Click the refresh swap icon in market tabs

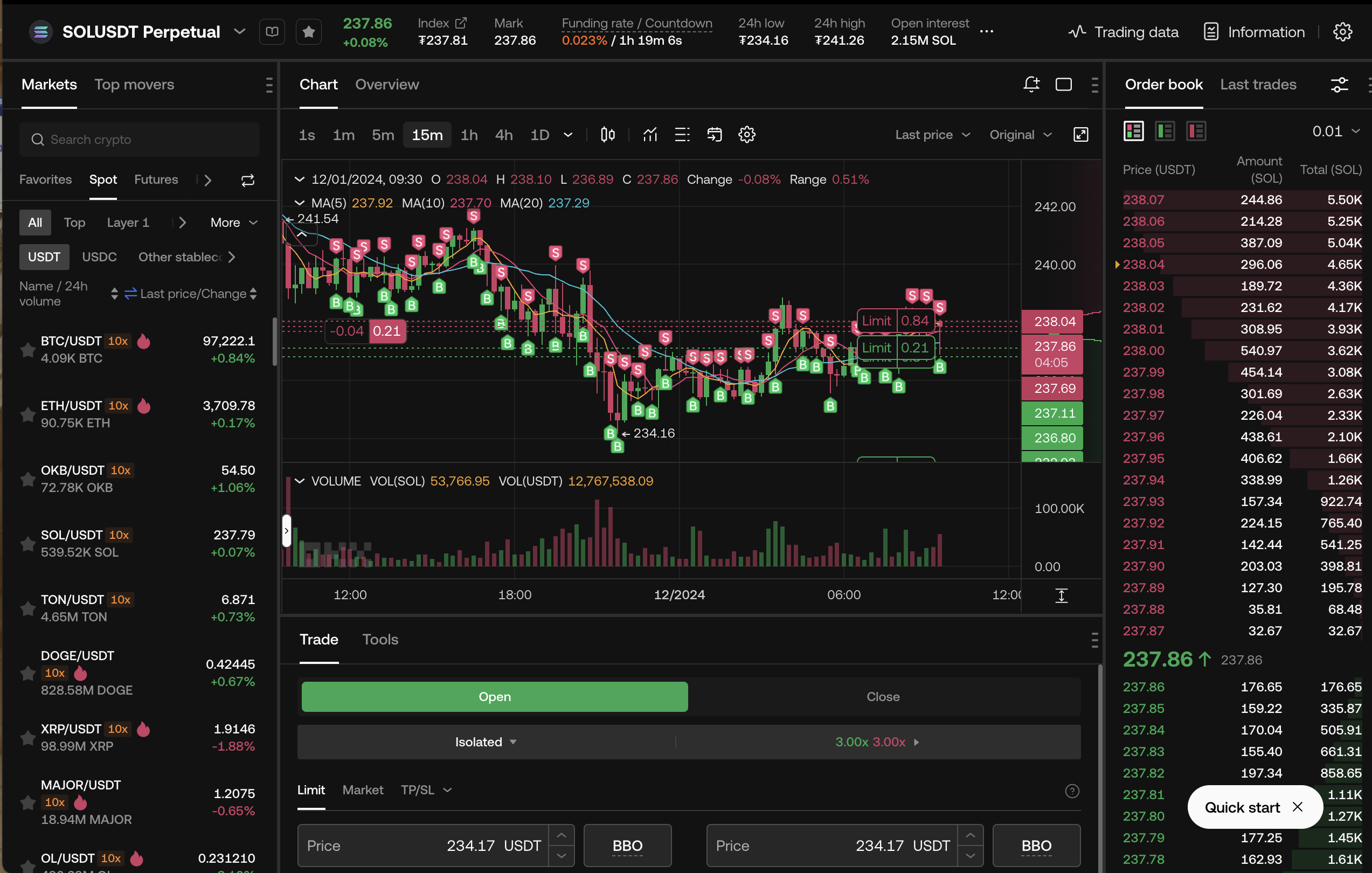click(248, 180)
